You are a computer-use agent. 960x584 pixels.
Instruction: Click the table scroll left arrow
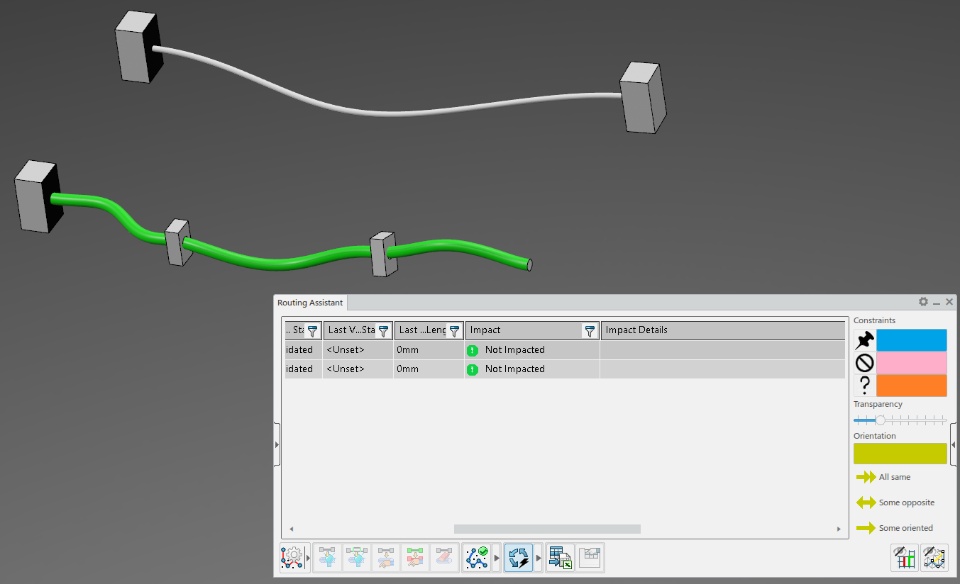[291, 529]
